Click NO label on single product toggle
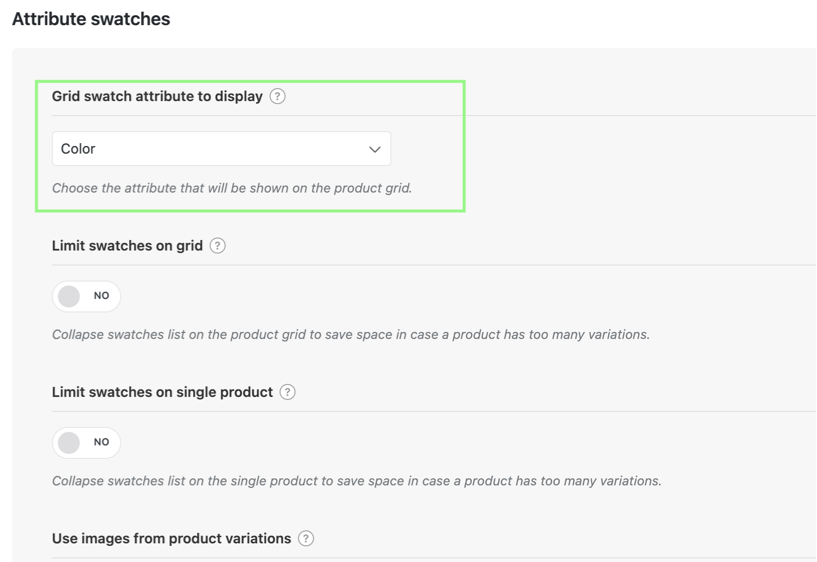 [x=102, y=442]
